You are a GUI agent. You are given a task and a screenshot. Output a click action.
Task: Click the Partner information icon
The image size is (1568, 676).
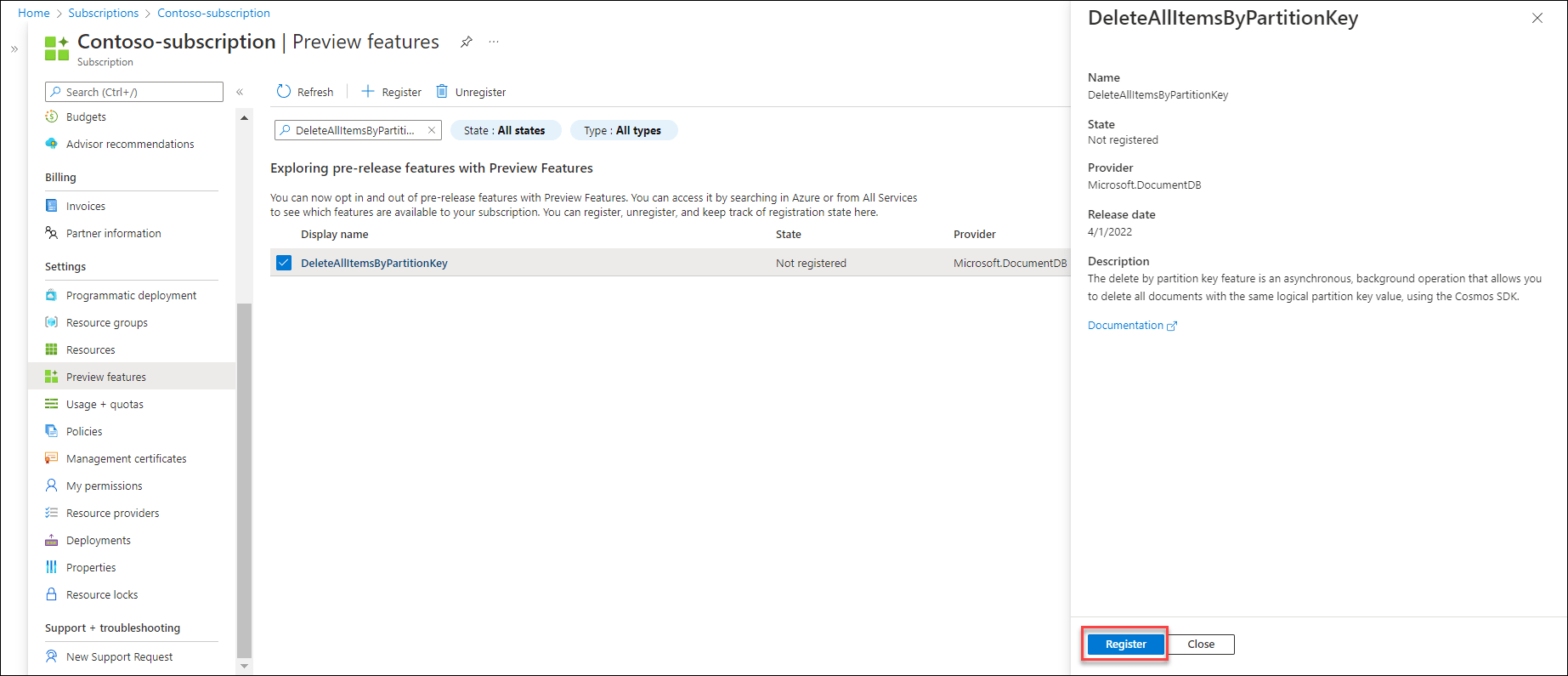pos(52,233)
